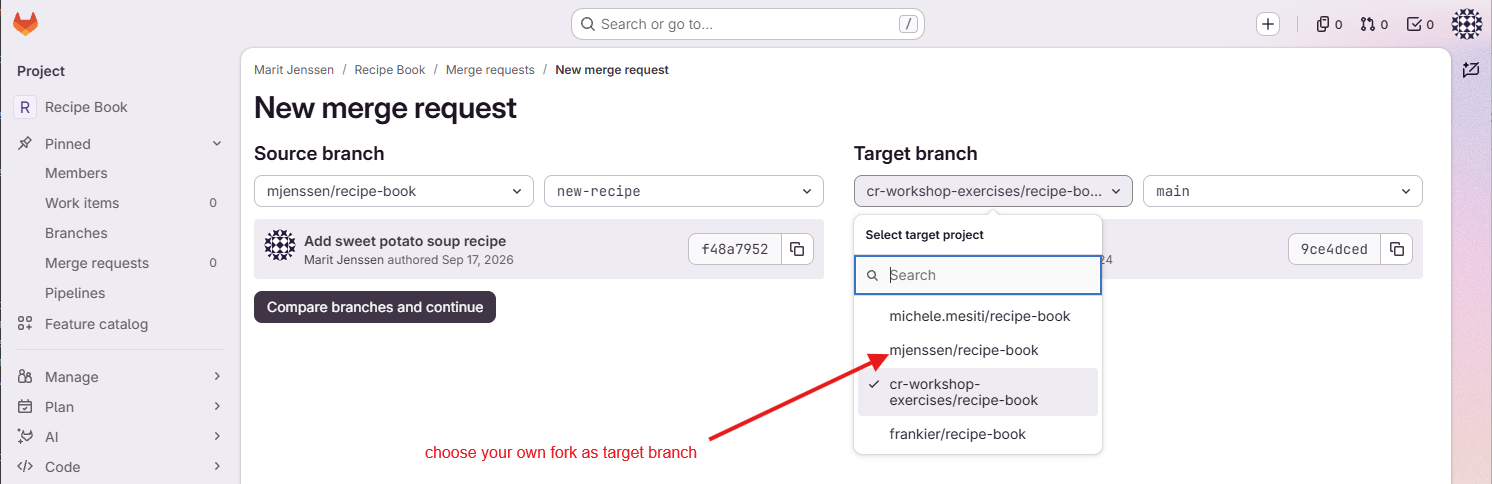The image size is (1492, 484).
Task: Open the main target branch dropdown
Action: pos(1283,191)
